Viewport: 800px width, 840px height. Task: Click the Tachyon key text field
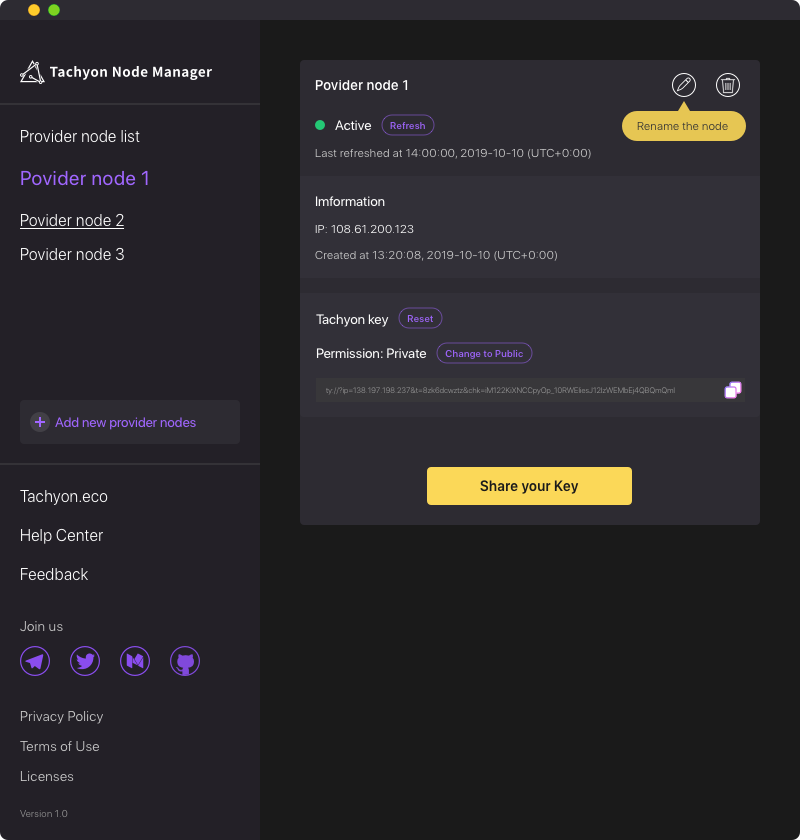pyautogui.click(x=519, y=390)
